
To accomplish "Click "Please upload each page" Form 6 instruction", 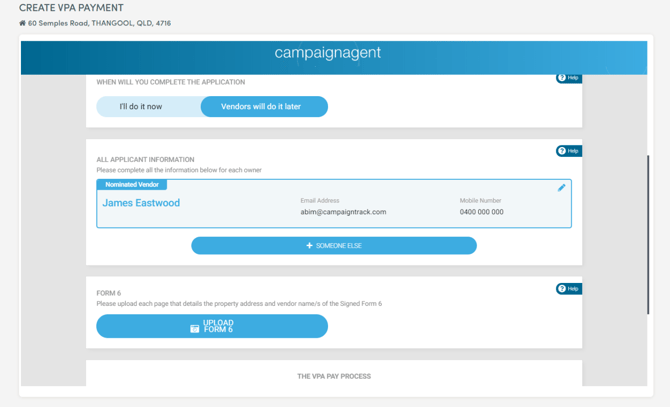I will pos(239,304).
